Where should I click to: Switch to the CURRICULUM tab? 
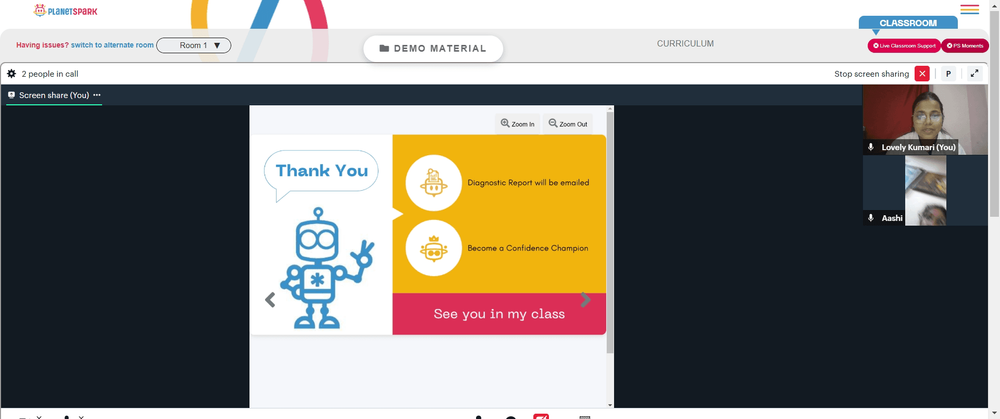(x=685, y=43)
